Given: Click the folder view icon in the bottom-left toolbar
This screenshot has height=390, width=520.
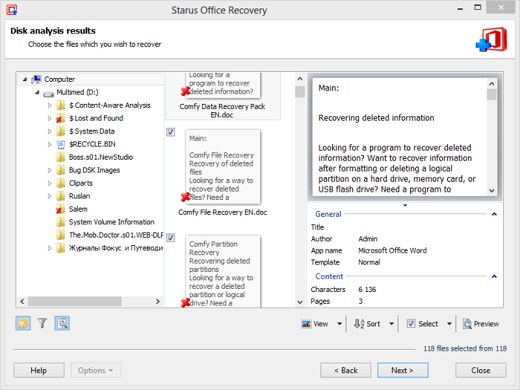Looking at the screenshot, I should click(23, 323).
